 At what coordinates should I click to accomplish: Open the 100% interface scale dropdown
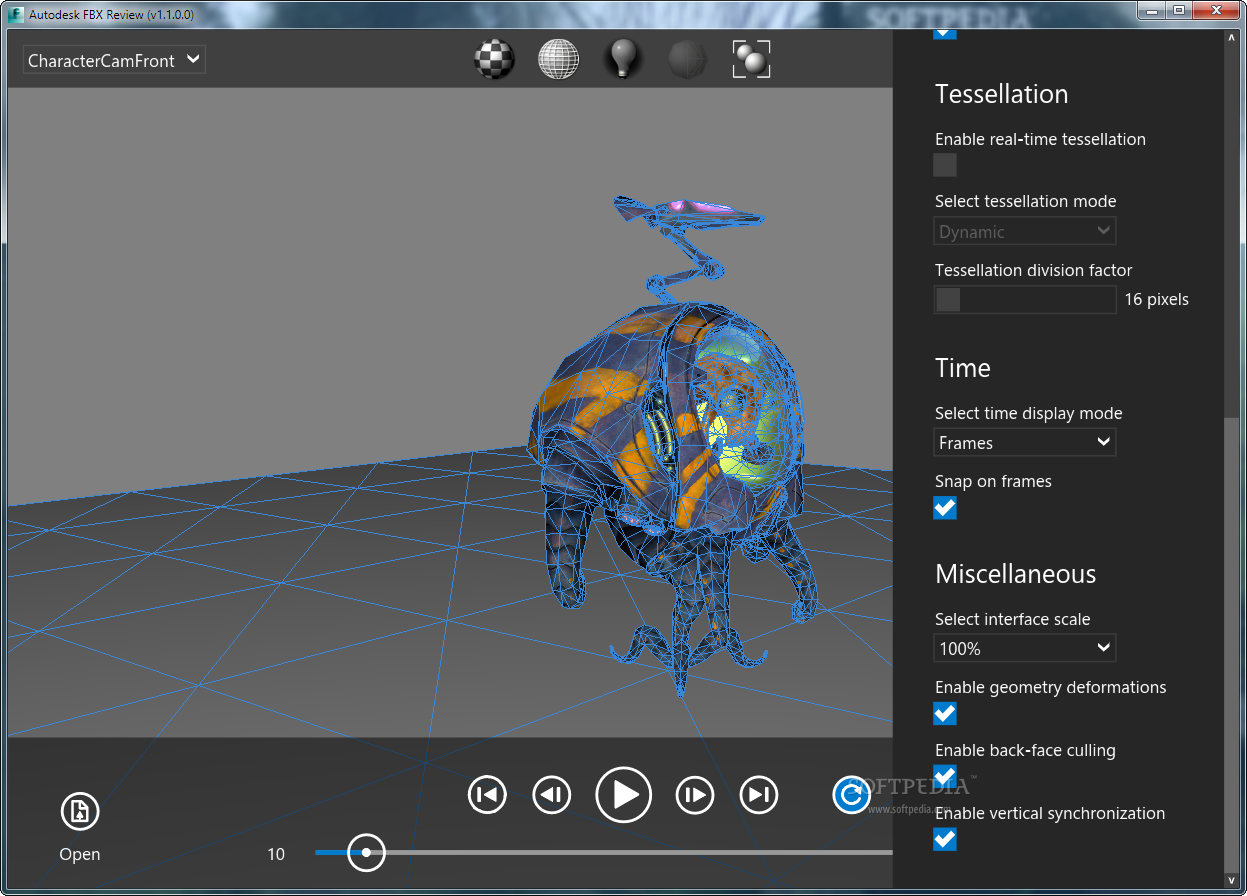1025,648
